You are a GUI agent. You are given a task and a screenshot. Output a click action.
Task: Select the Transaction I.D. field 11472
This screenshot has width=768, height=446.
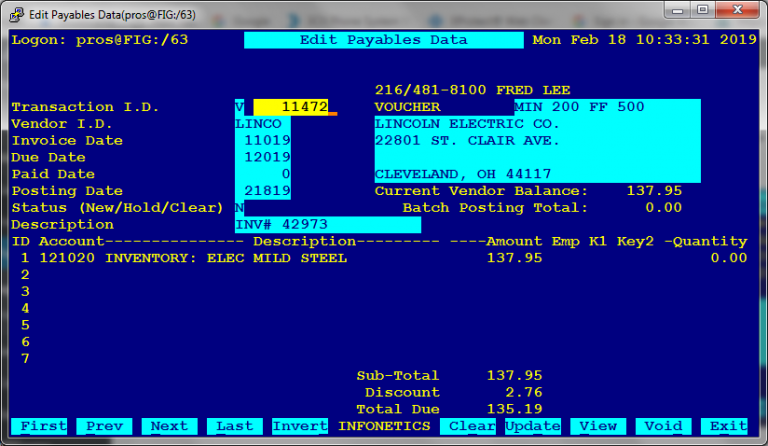pyautogui.click(x=291, y=107)
